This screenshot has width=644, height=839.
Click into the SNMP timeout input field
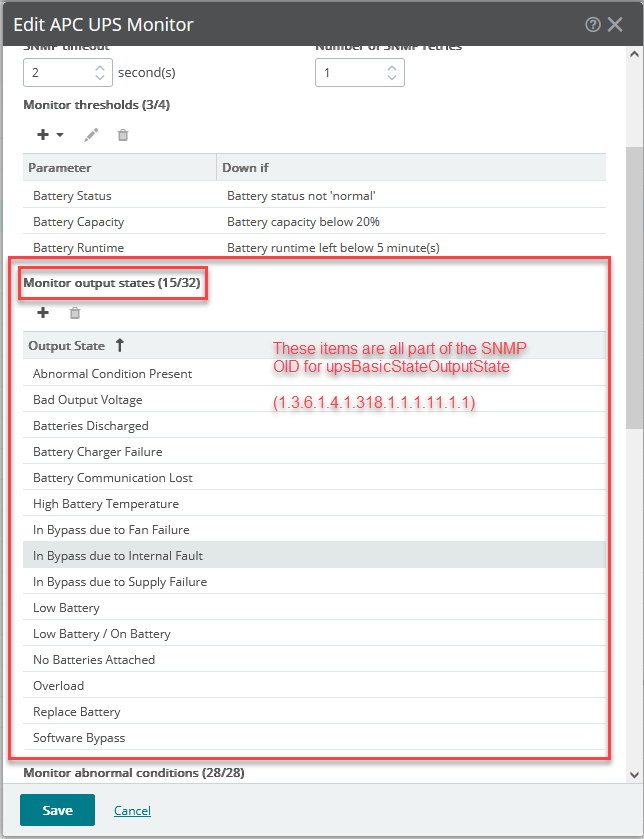pos(55,73)
